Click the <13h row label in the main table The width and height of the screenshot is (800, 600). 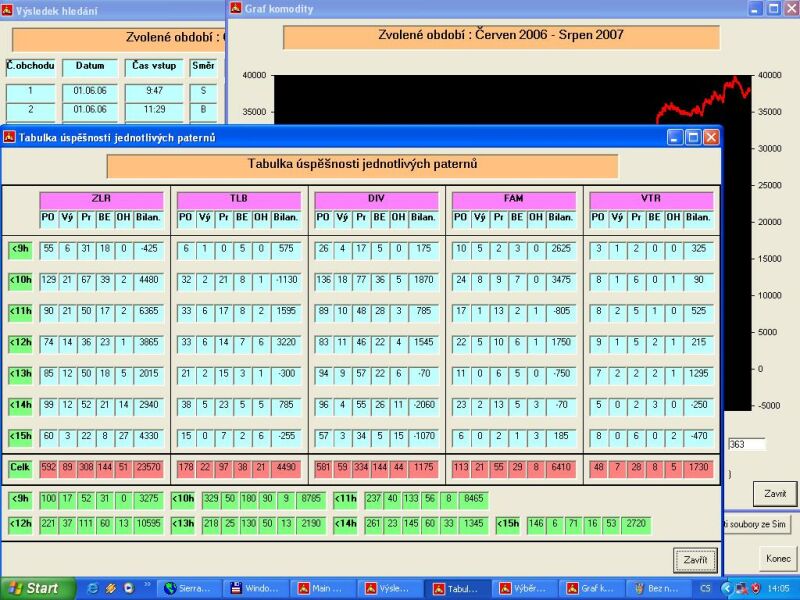(20, 374)
